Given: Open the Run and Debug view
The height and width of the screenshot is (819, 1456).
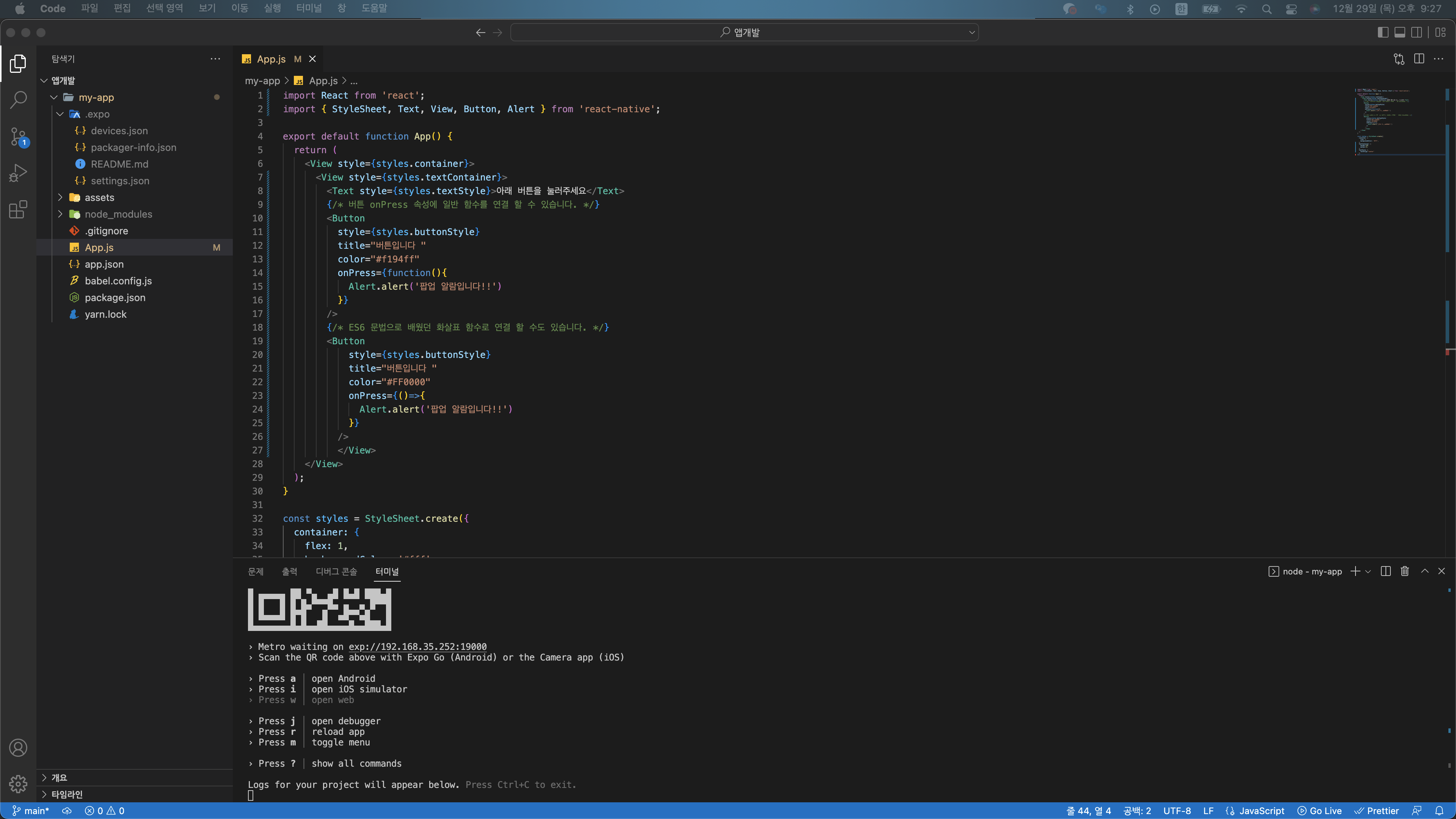Looking at the screenshot, I should (18, 173).
